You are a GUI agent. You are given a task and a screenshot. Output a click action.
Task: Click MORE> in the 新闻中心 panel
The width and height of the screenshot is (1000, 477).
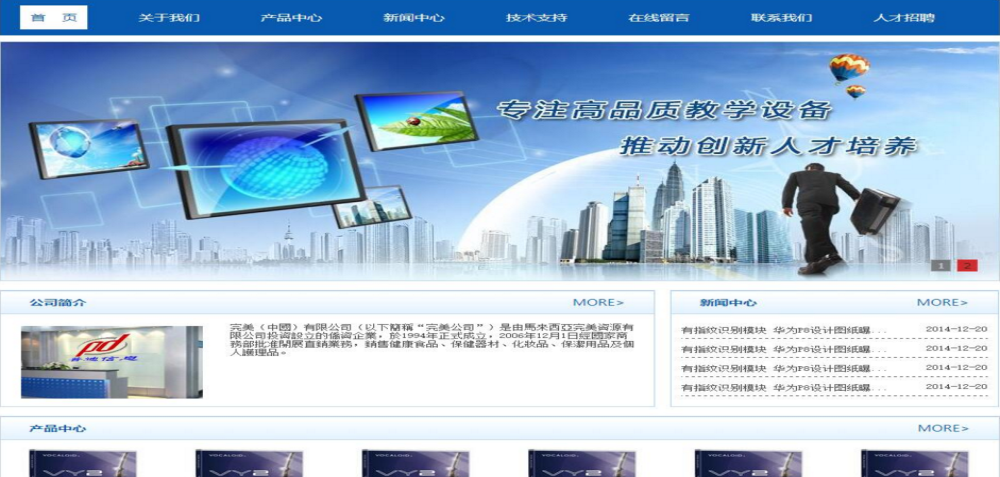[x=942, y=302]
